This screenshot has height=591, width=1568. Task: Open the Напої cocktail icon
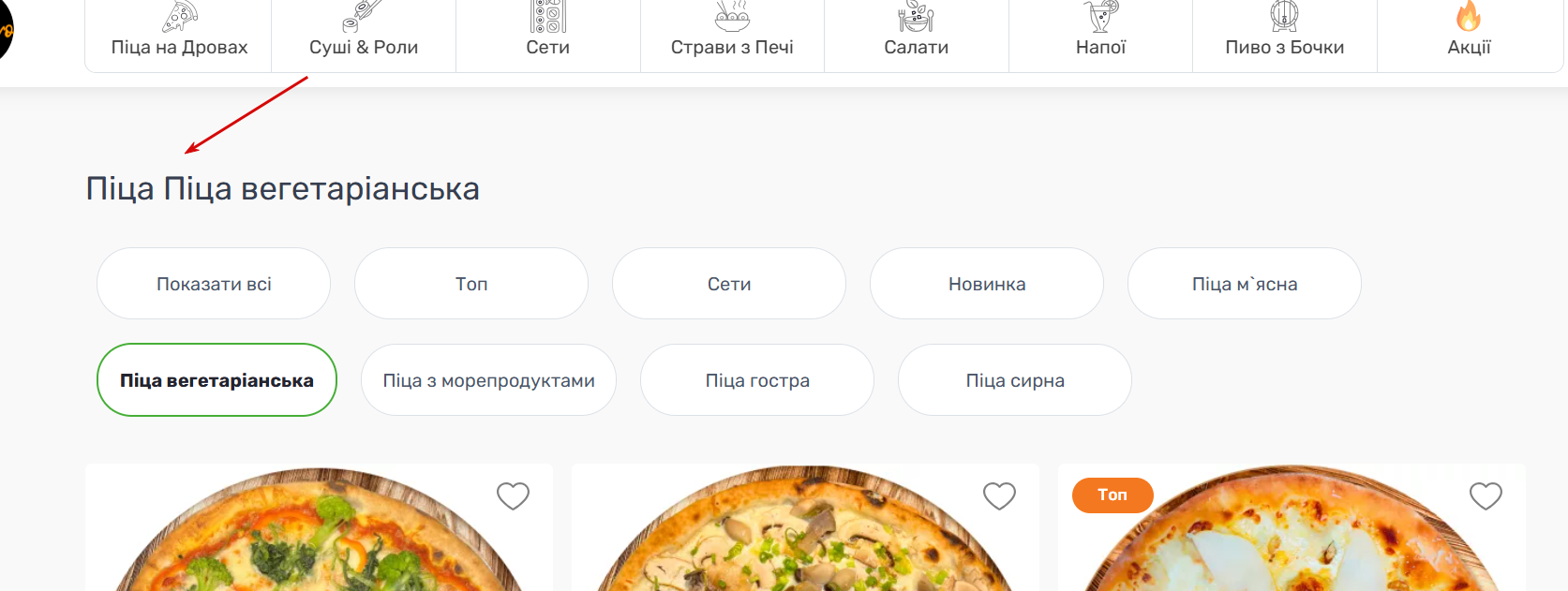tap(1100, 16)
